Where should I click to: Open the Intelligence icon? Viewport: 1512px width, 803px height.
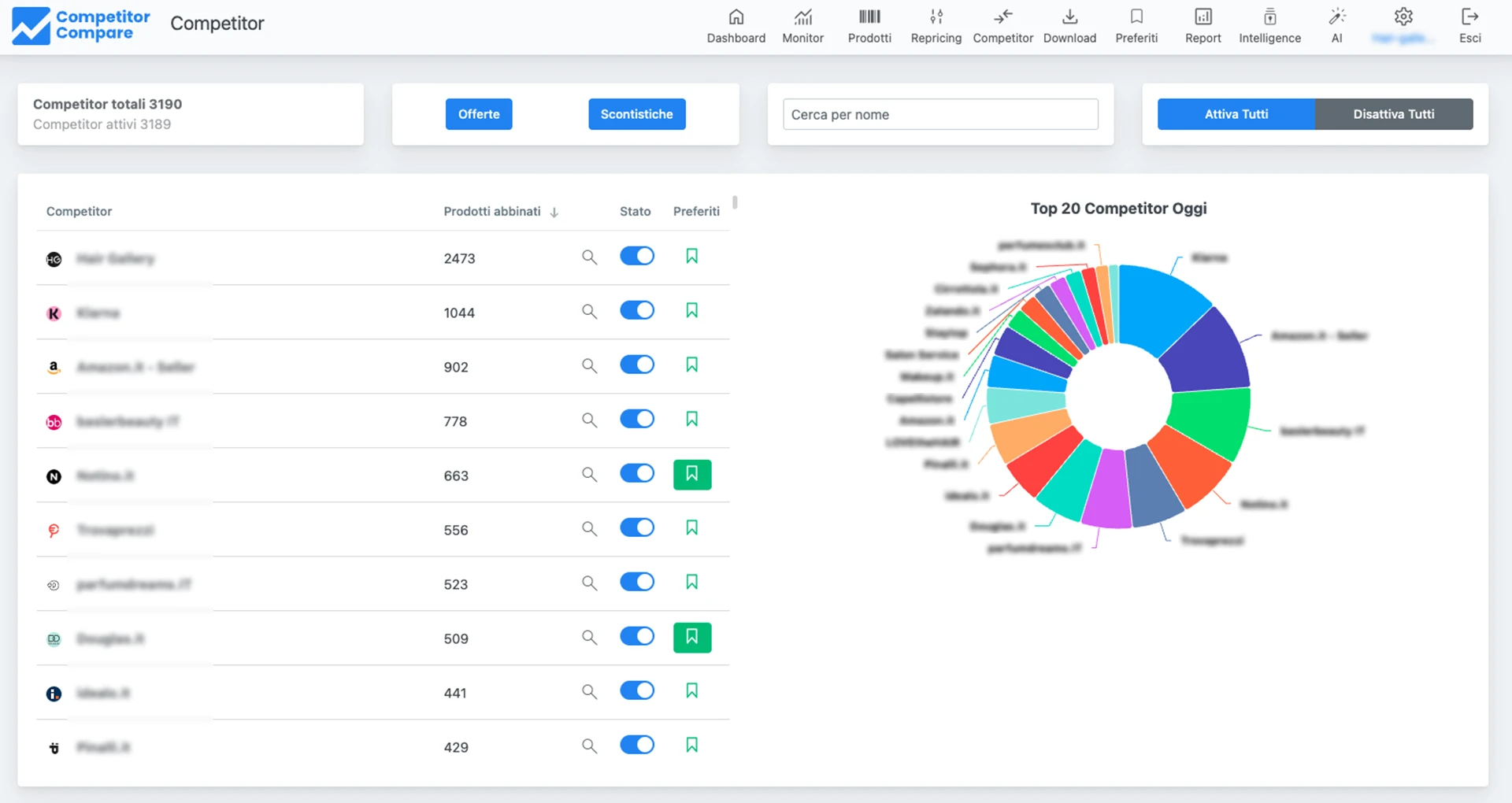pyautogui.click(x=1269, y=17)
